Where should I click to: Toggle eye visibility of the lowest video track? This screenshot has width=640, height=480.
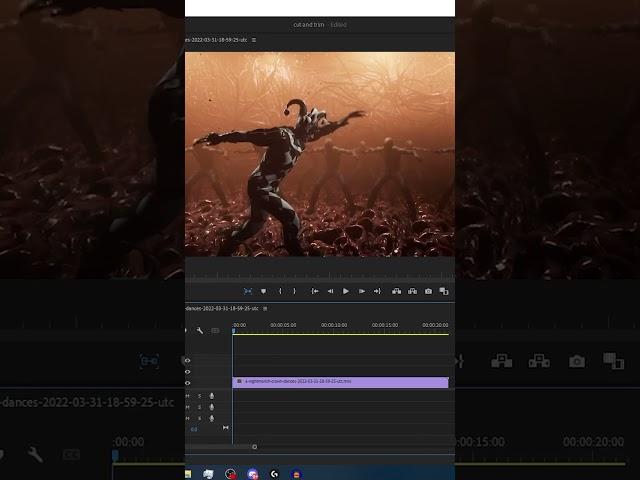click(x=188, y=383)
